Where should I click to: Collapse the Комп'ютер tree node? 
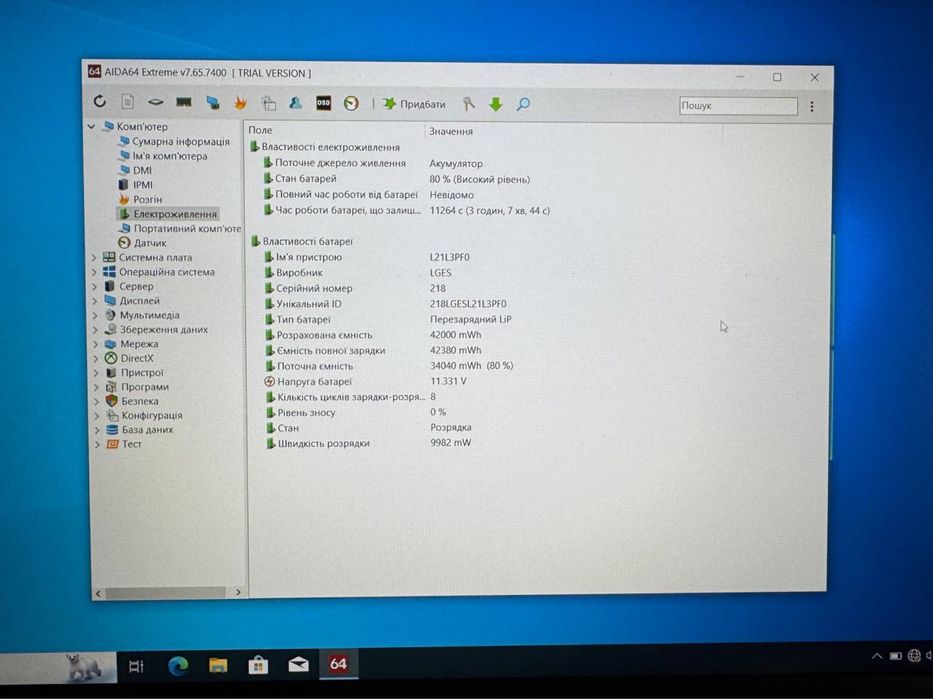click(x=92, y=126)
